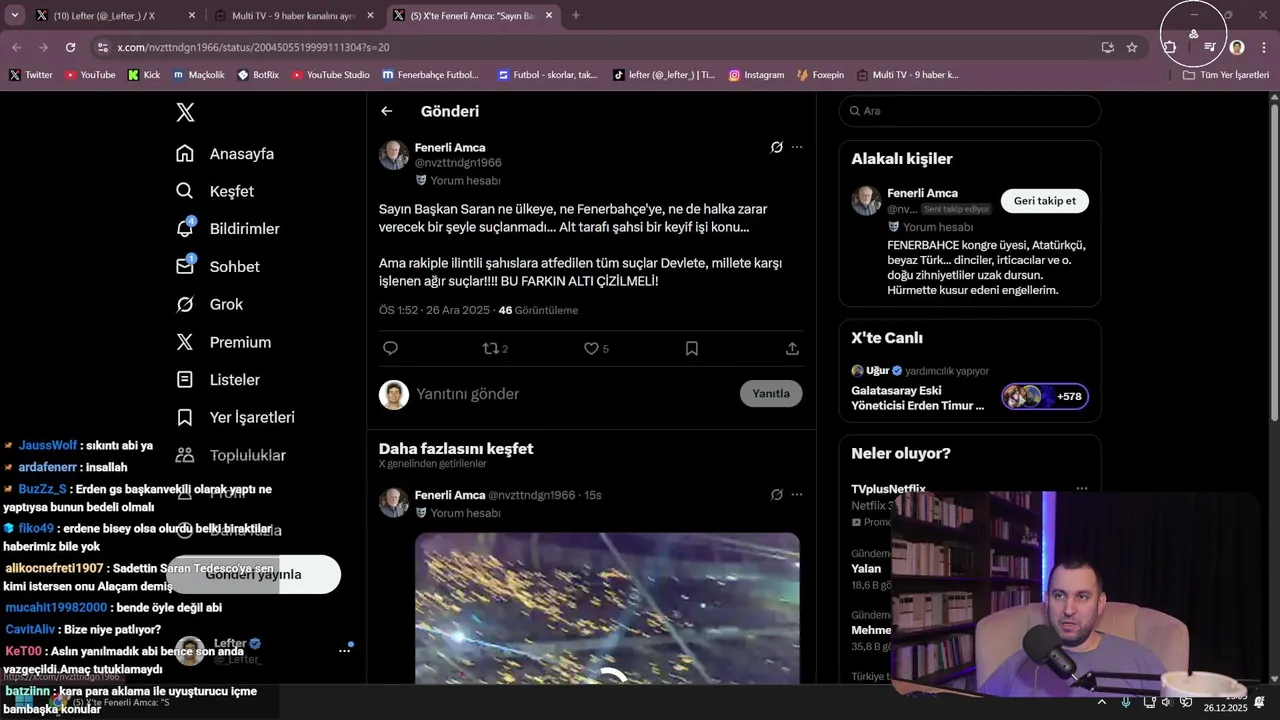Open the YouTube Studio bookmark

click(x=330, y=75)
